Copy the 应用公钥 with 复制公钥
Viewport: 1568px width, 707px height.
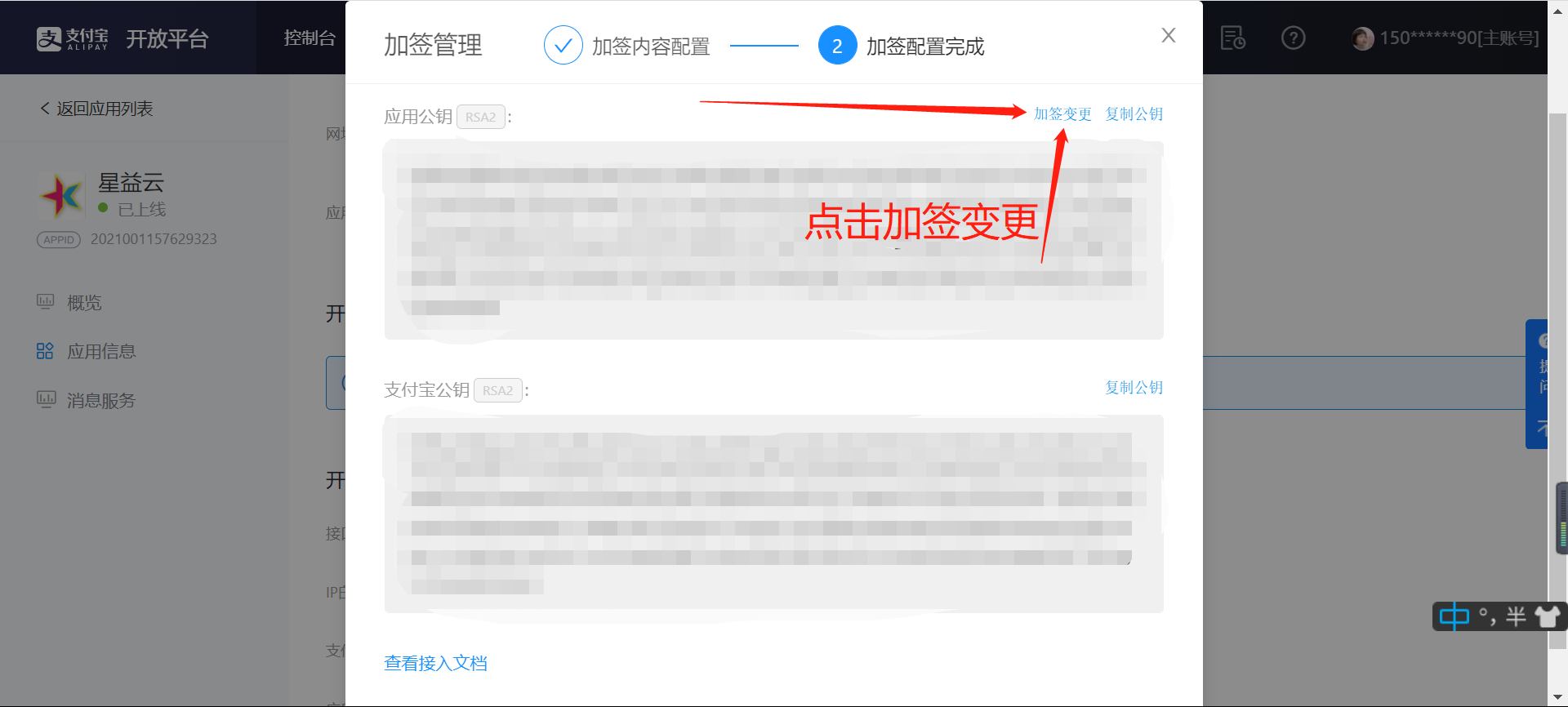pyautogui.click(x=1134, y=114)
